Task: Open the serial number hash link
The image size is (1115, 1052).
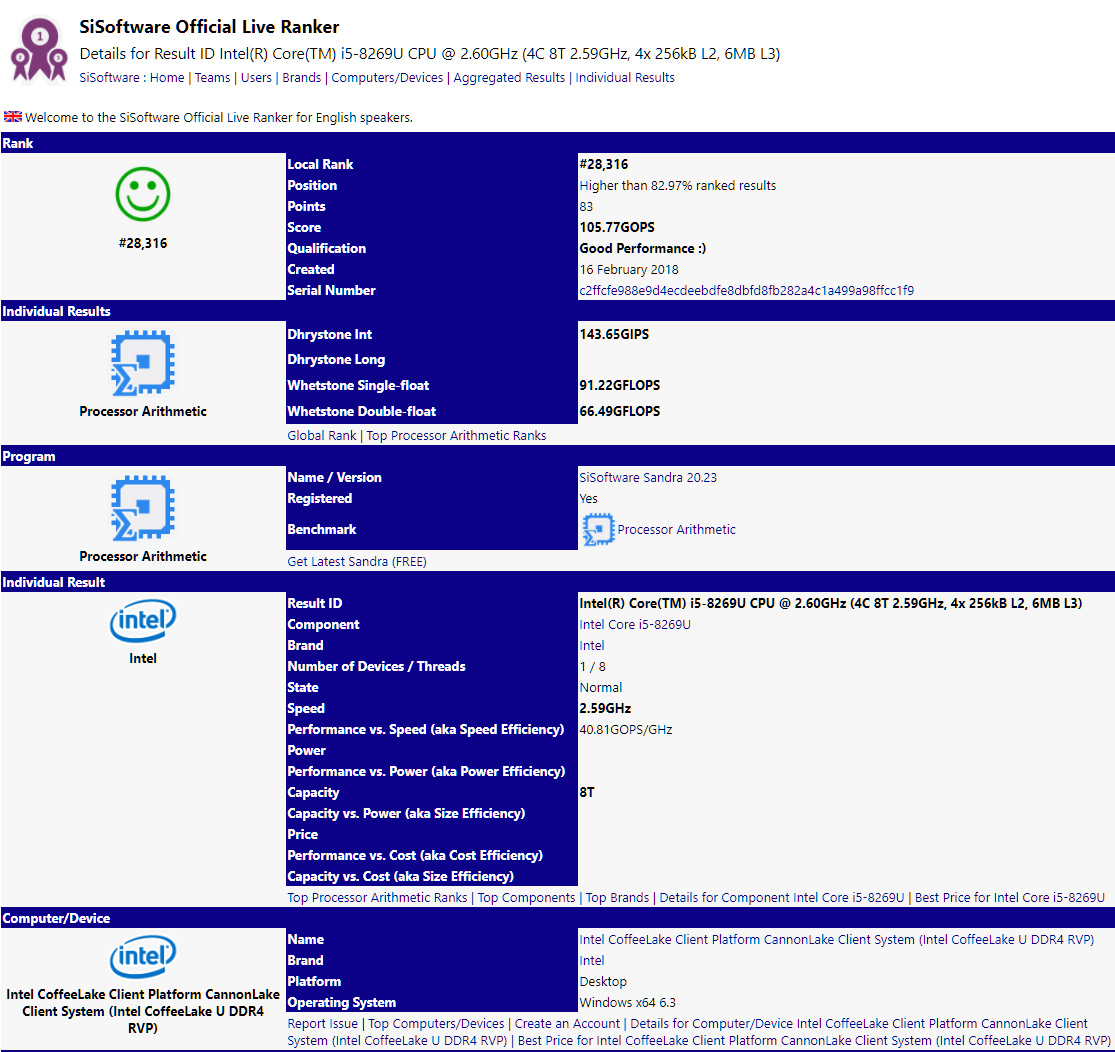Action: pos(747,290)
